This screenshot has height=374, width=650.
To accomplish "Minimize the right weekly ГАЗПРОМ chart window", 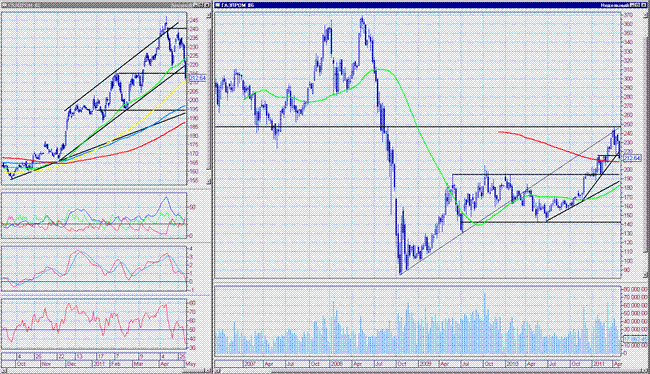I will [x=633, y=5].
